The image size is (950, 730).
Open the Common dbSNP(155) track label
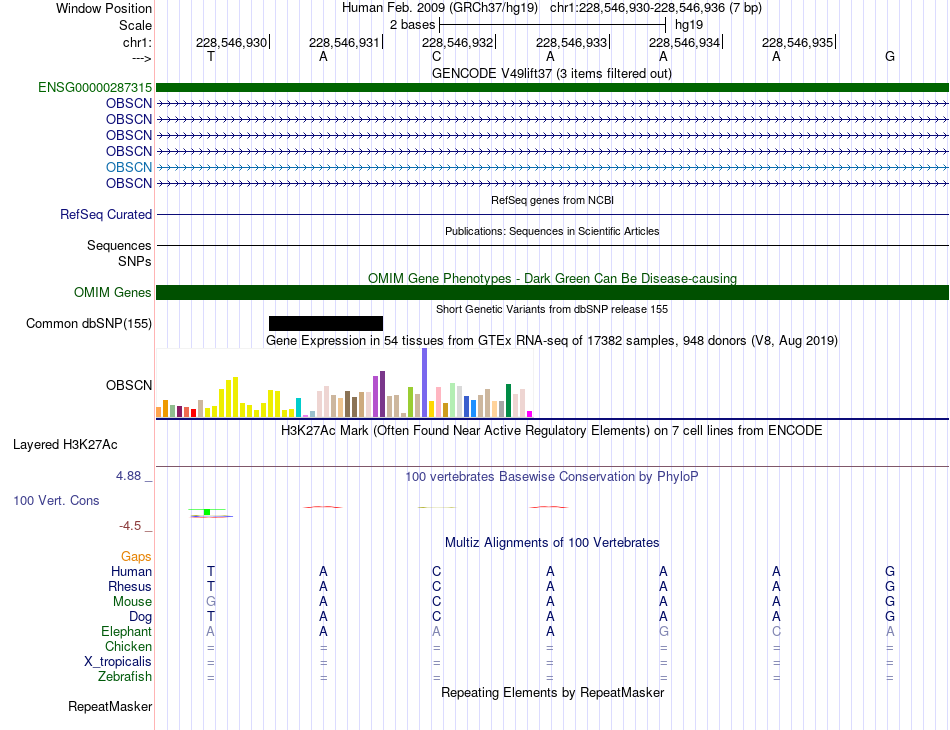88,324
